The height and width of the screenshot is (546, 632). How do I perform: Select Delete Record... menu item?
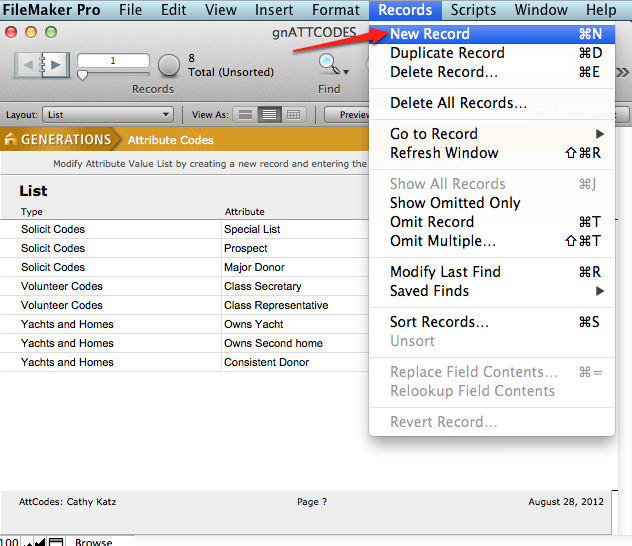click(492, 72)
